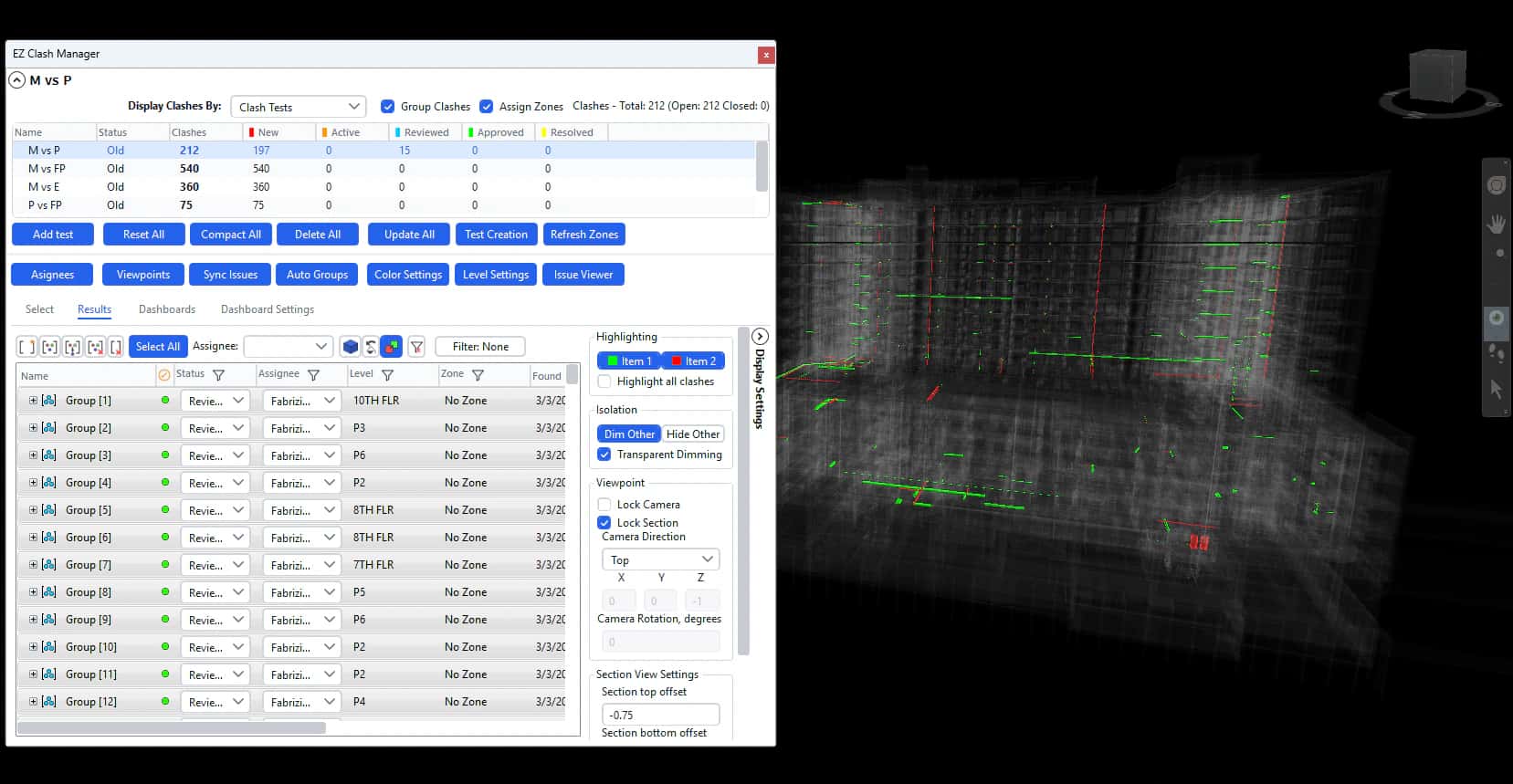Viewport: 1513px width, 784px height.
Task: Switch to the Select tab
Action: 39,309
